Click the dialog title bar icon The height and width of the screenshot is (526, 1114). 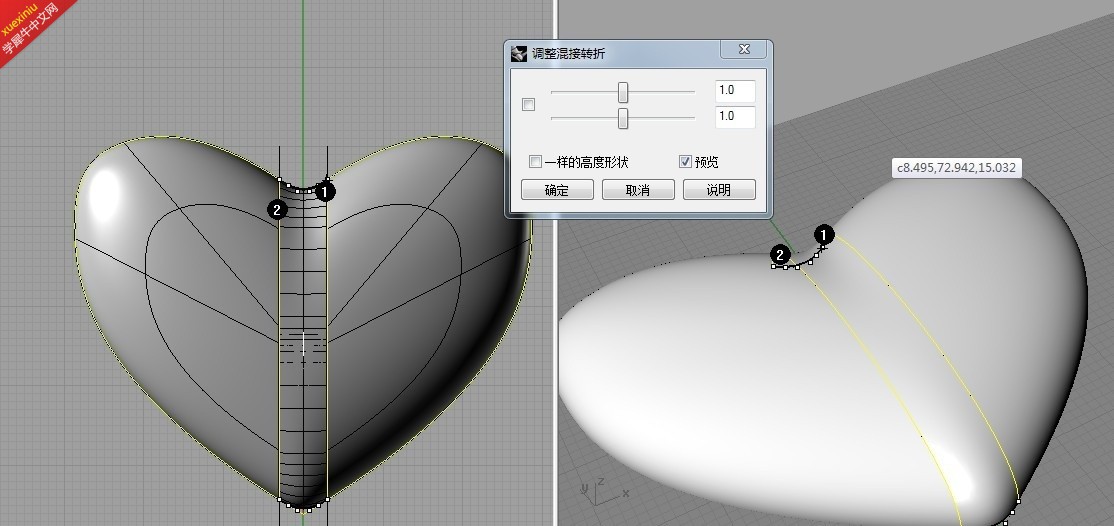pyautogui.click(x=519, y=53)
